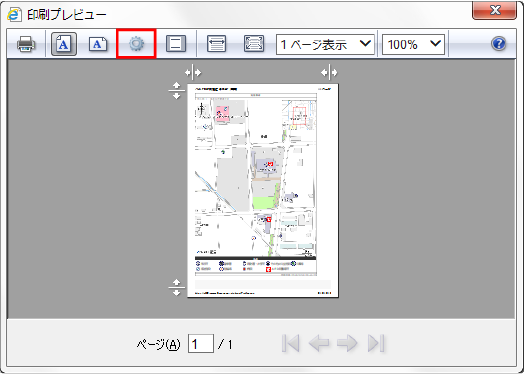Close the 印刷プレビュー window
Image resolution: width=524 pixels, height=374 pixels.
495,10
